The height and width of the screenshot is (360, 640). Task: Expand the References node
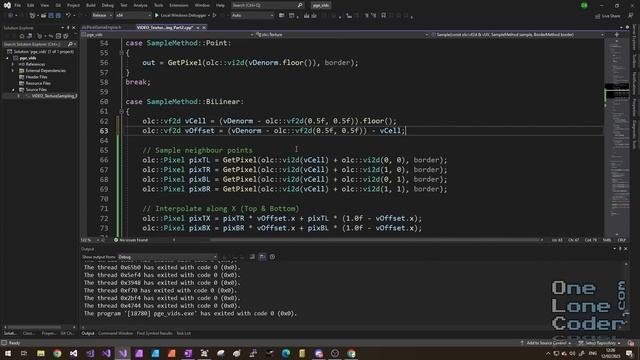tap(13, 64)
